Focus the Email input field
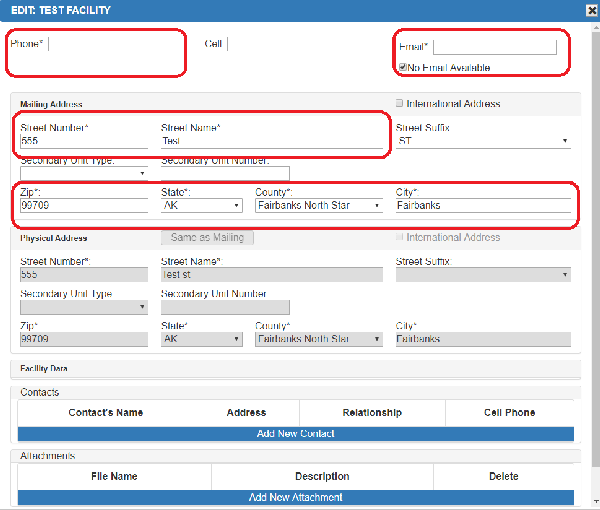Screen dimensions: 600x510 495,47
